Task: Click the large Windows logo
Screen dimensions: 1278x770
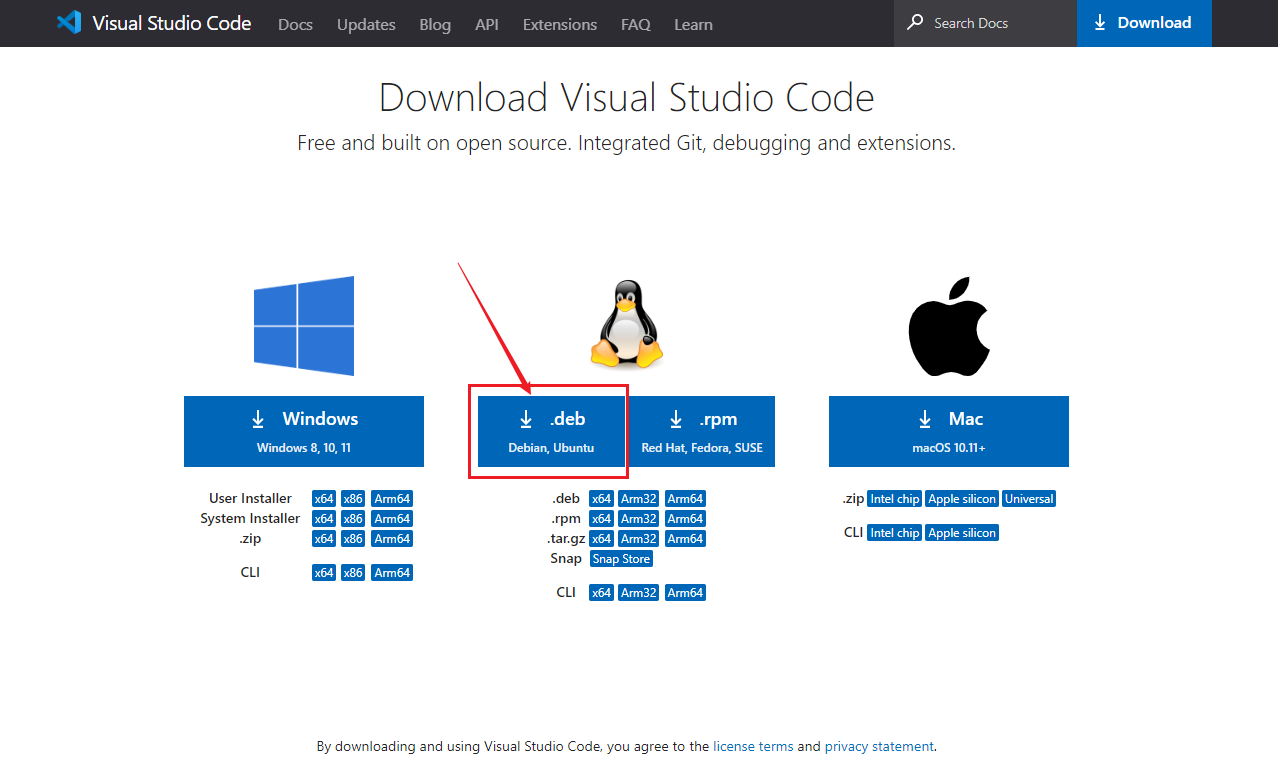Action: (304, 326)
